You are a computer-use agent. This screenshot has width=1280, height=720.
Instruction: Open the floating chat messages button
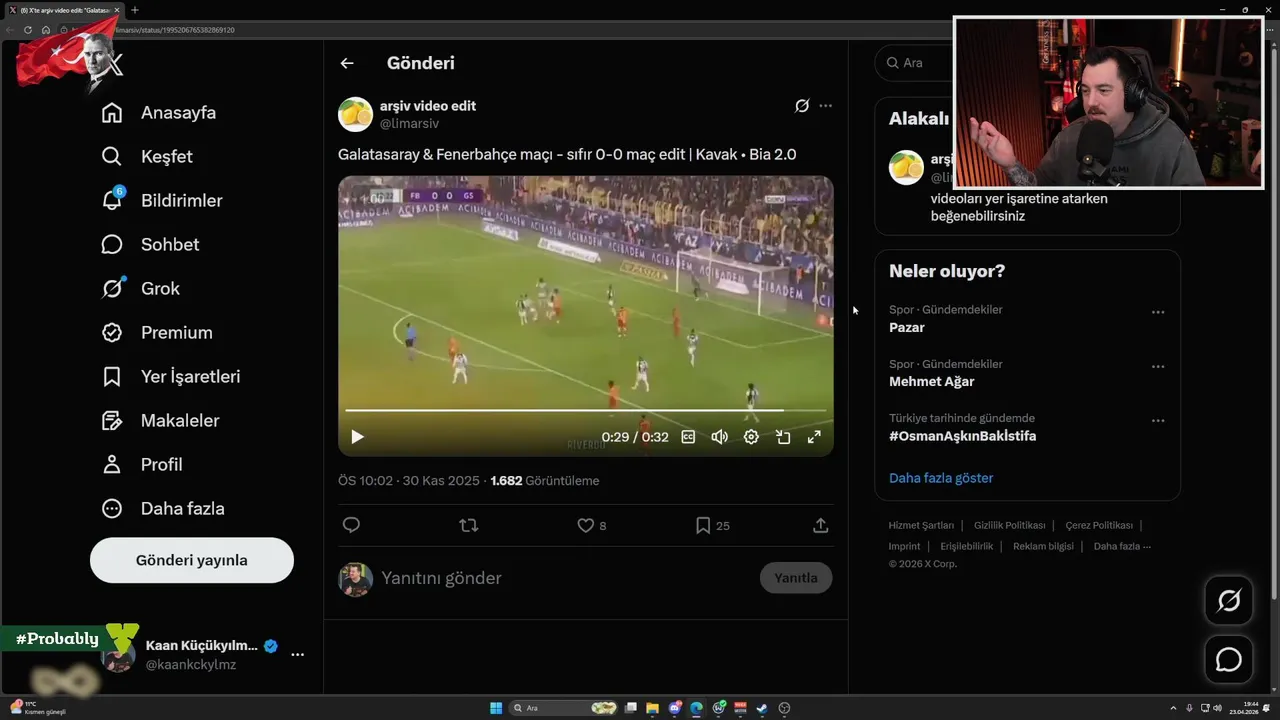pos(1228,660)
